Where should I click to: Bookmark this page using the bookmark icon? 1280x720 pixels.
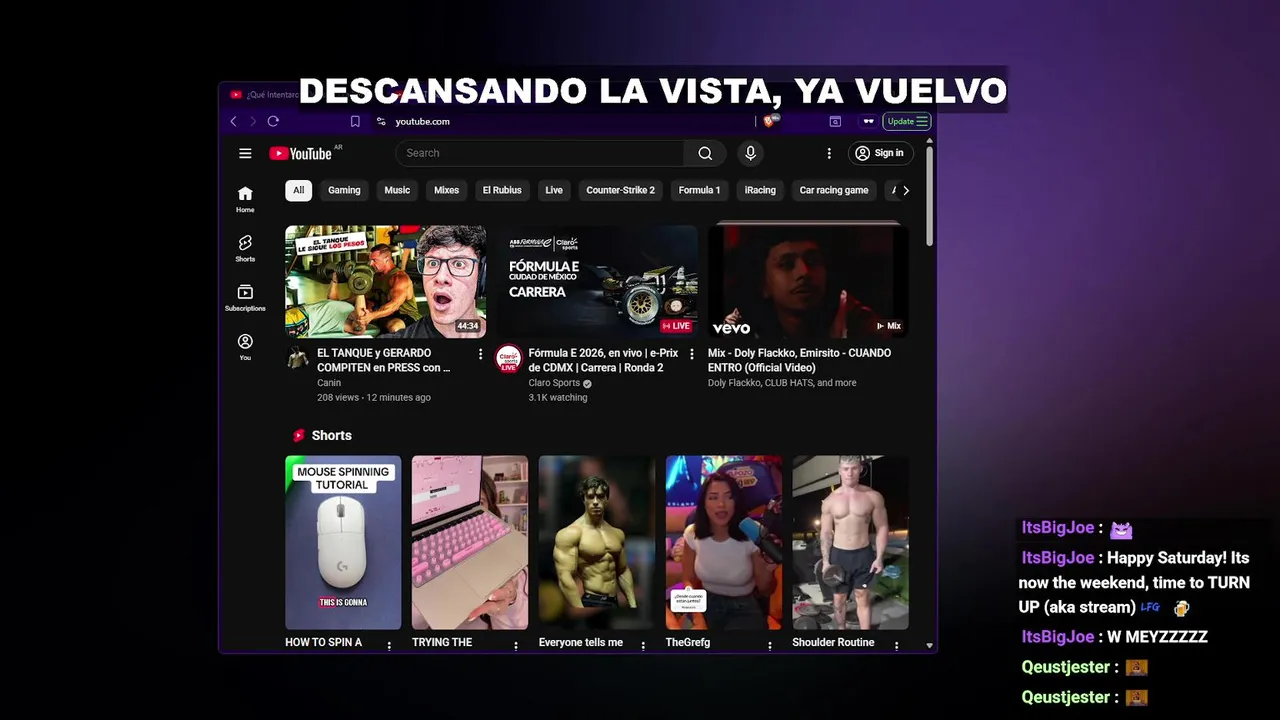355,121
